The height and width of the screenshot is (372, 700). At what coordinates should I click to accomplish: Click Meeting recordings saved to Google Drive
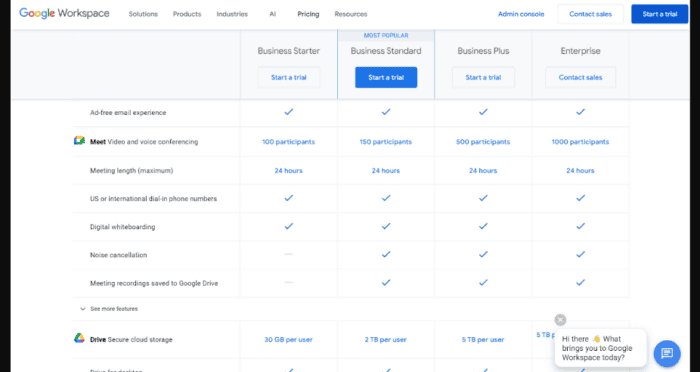(154, 283)
